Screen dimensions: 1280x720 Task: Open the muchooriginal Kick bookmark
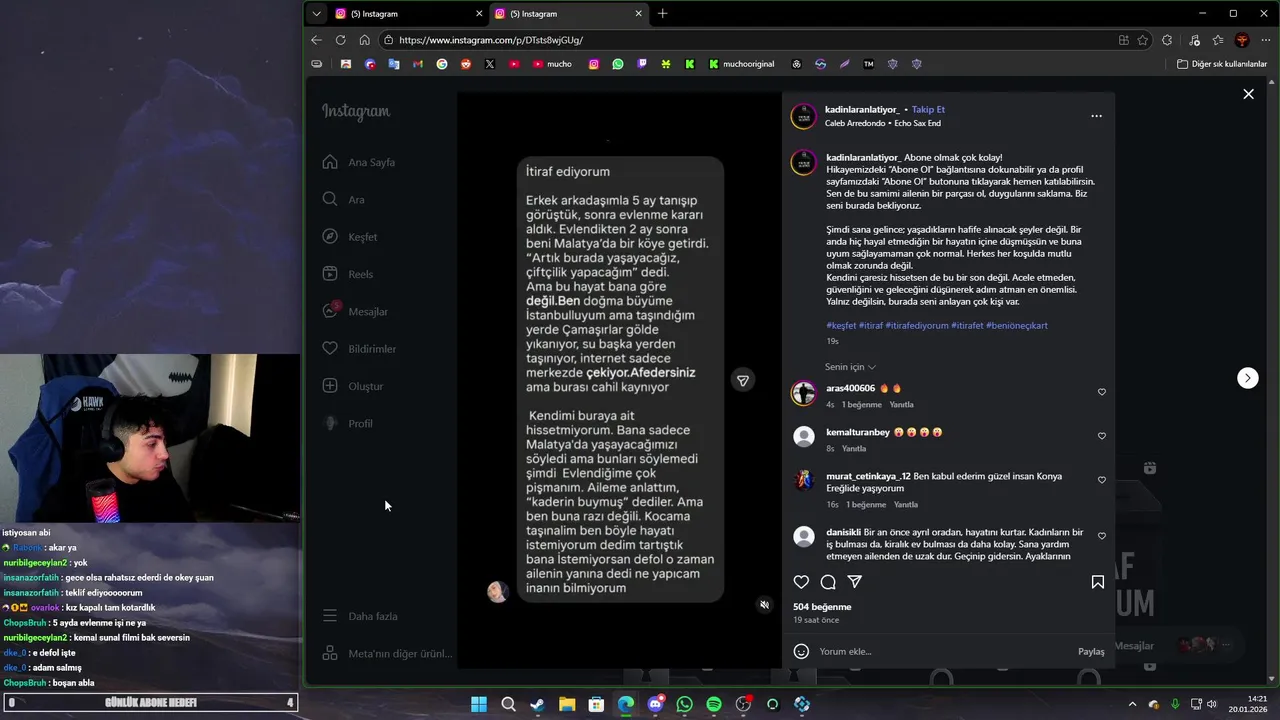tap(741, 64)
